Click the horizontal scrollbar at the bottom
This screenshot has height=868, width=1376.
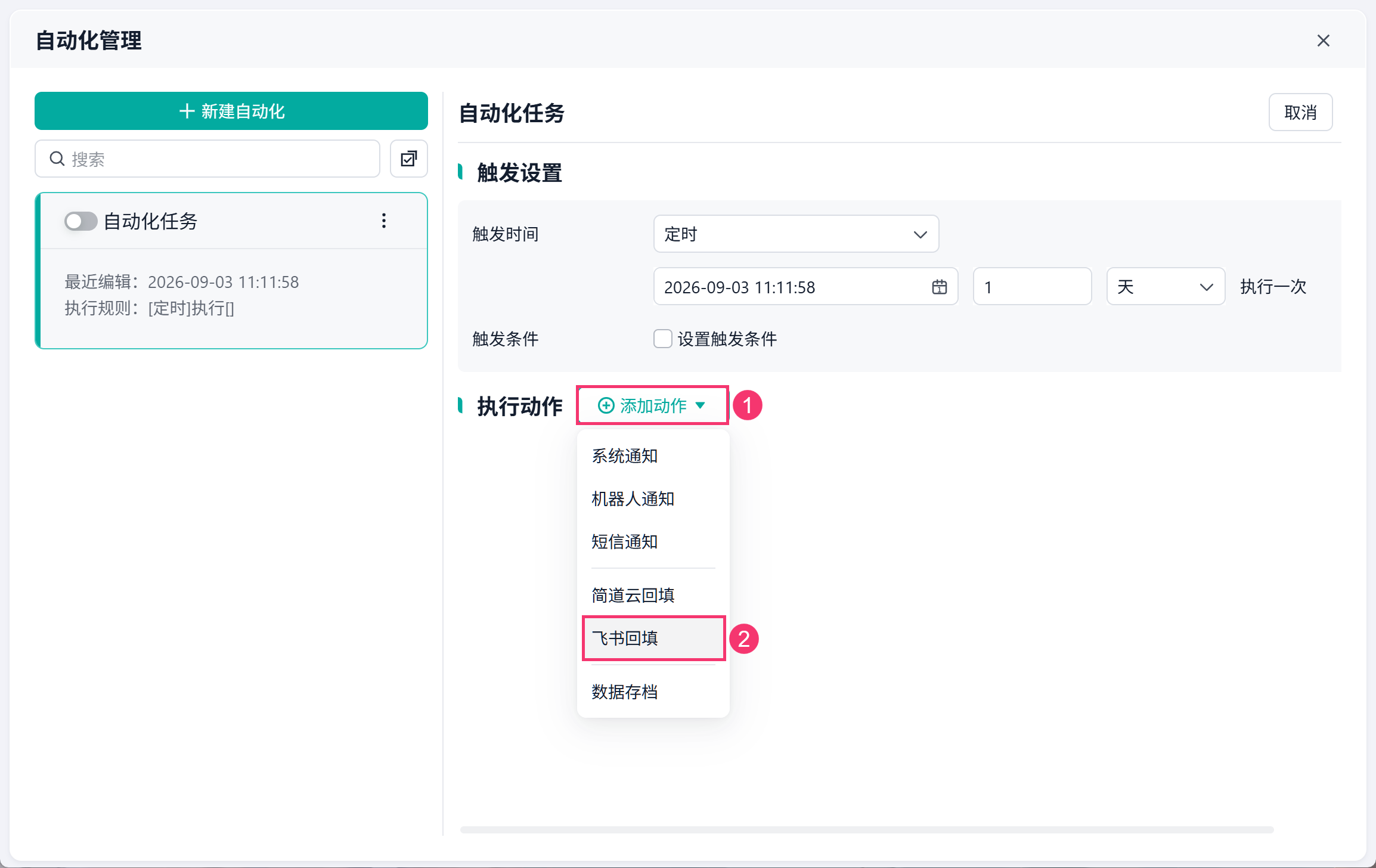click(x=867, y=830)
